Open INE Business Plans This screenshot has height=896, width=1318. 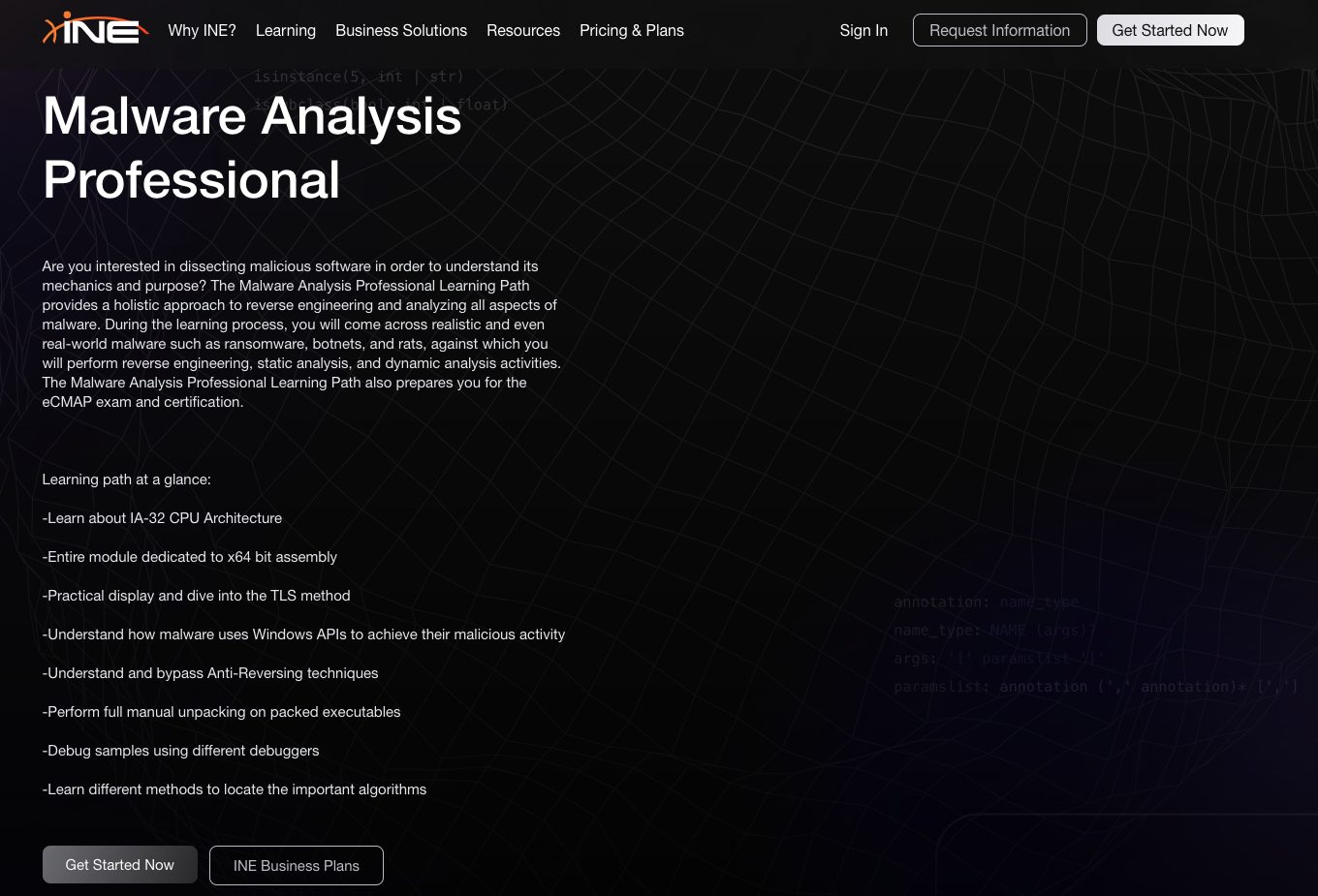coord(297,865)
